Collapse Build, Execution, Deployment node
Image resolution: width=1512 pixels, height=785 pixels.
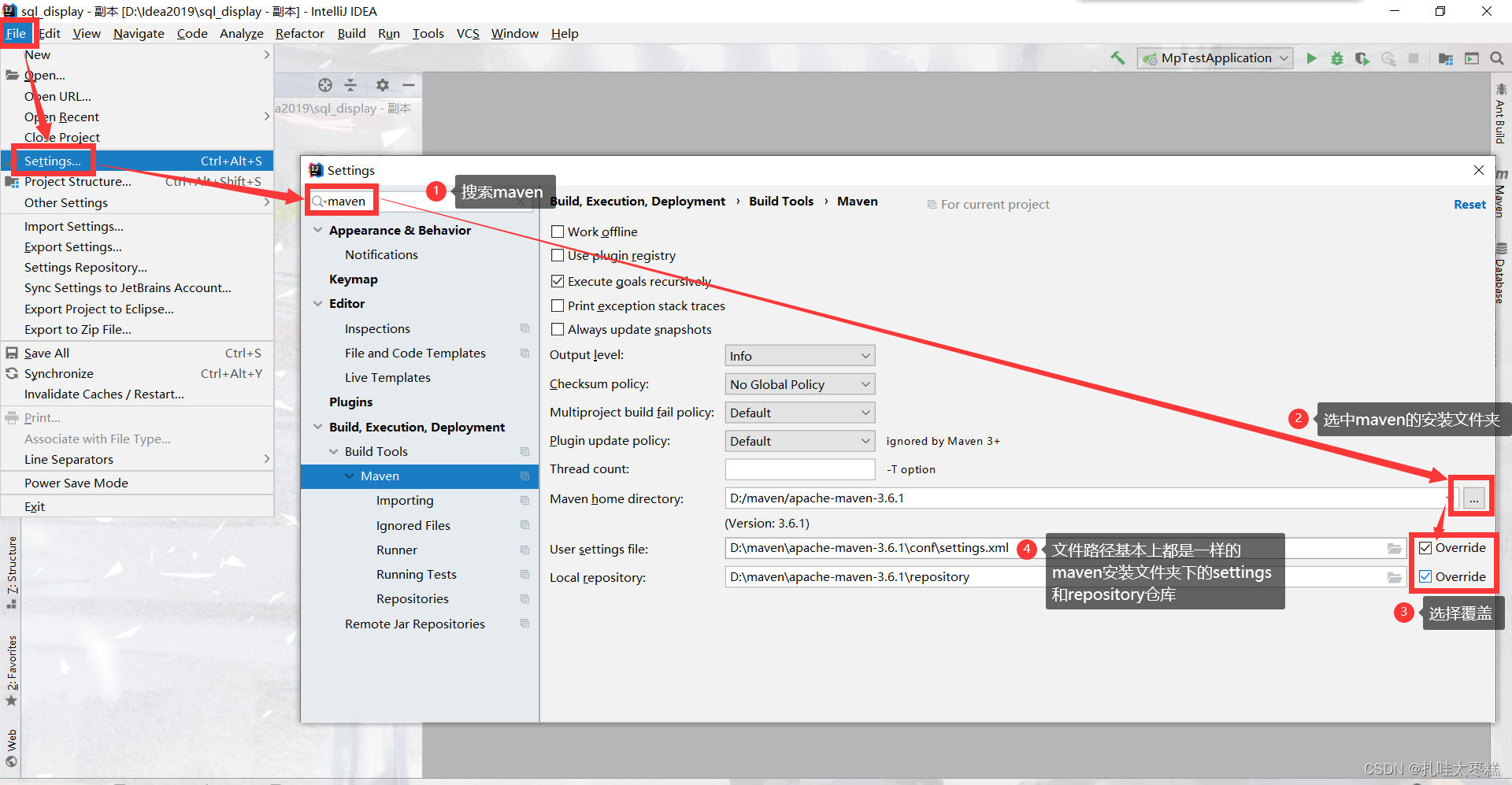pyautogui.click(x=318, y=427)
